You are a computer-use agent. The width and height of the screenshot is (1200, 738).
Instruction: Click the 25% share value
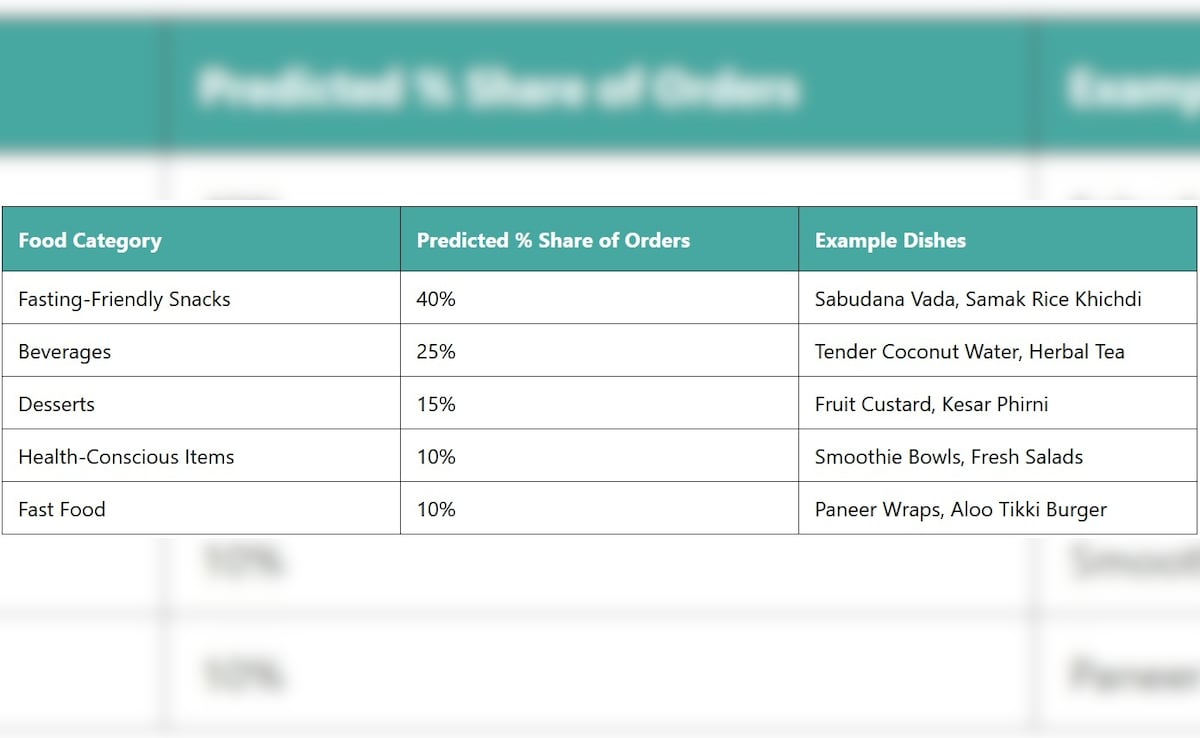[x=436, y=352]
